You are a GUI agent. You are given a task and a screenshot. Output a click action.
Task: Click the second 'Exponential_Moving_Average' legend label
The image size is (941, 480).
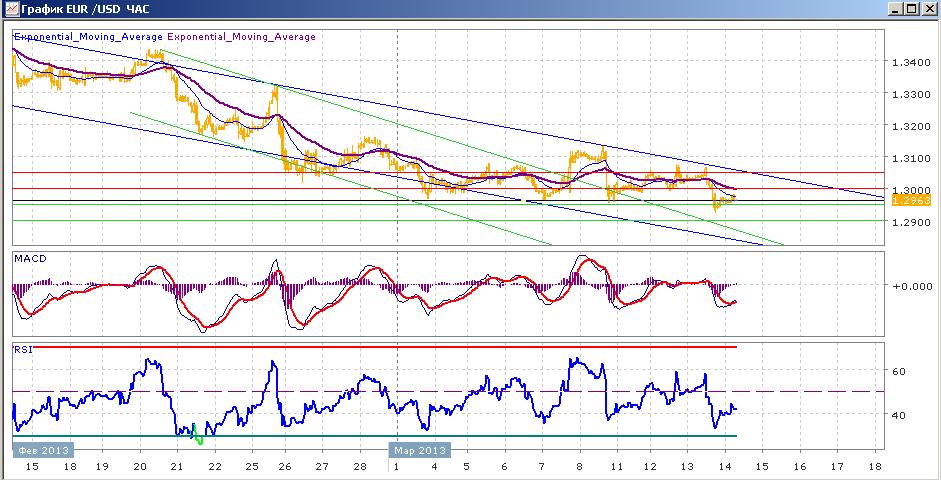click(x=241, y=37)
